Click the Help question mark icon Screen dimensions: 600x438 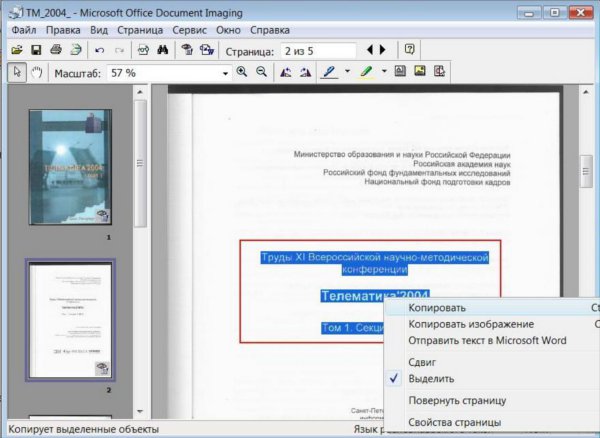coord(409,49)
